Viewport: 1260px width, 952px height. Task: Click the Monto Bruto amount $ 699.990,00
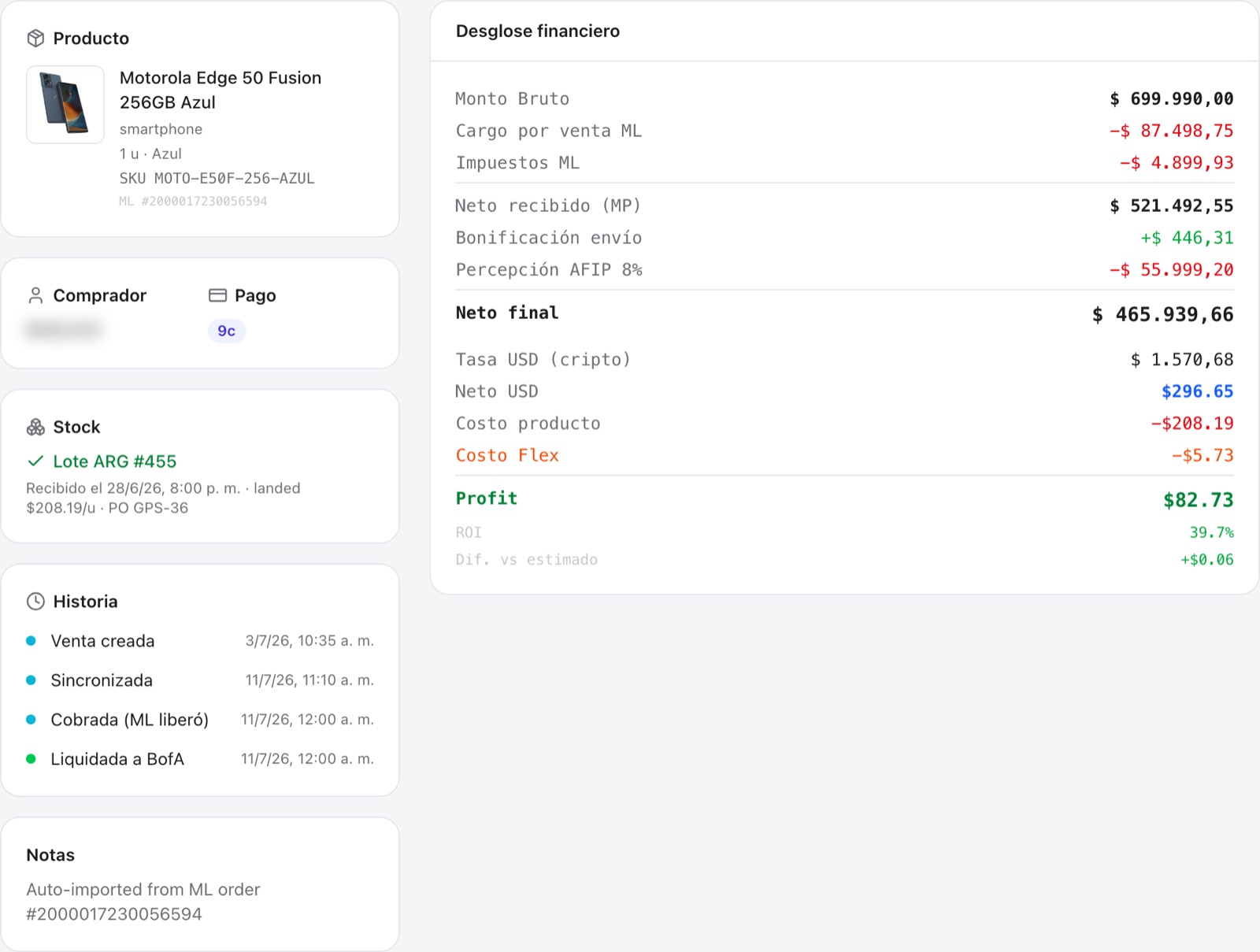pos(1172,99)
